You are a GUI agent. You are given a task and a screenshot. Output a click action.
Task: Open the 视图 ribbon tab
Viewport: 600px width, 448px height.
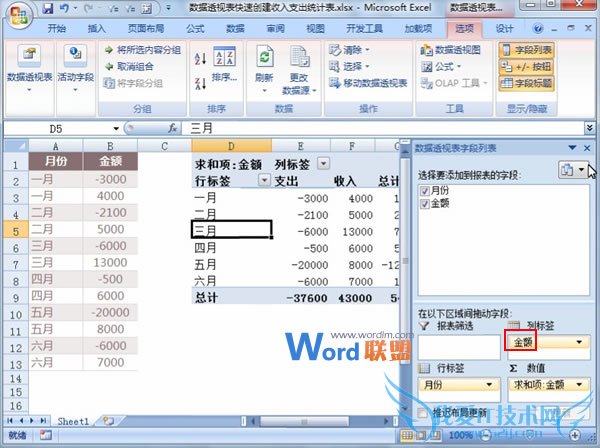[x=315, y=28]
